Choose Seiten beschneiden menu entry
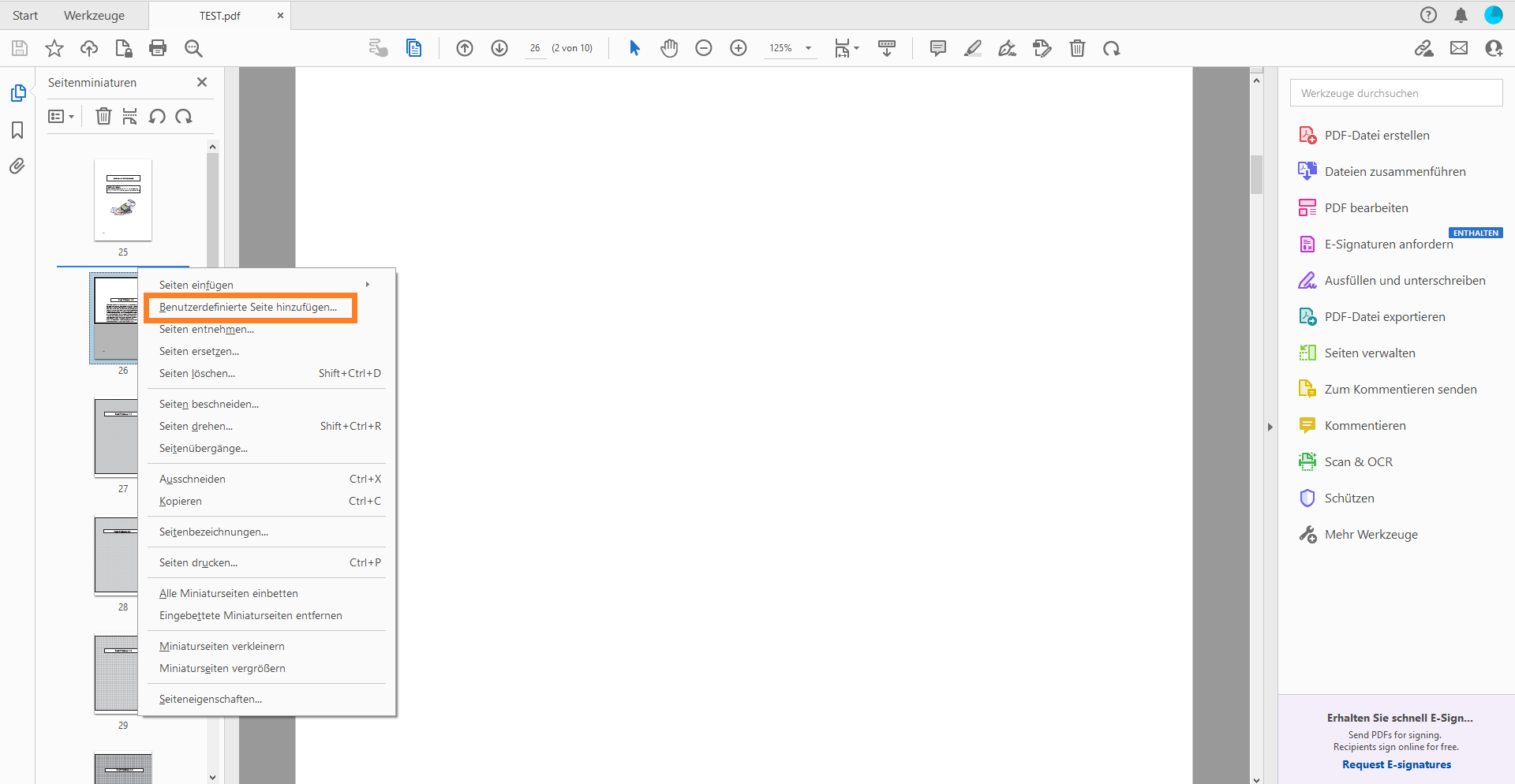1515x784 pixels. (209, 404)
